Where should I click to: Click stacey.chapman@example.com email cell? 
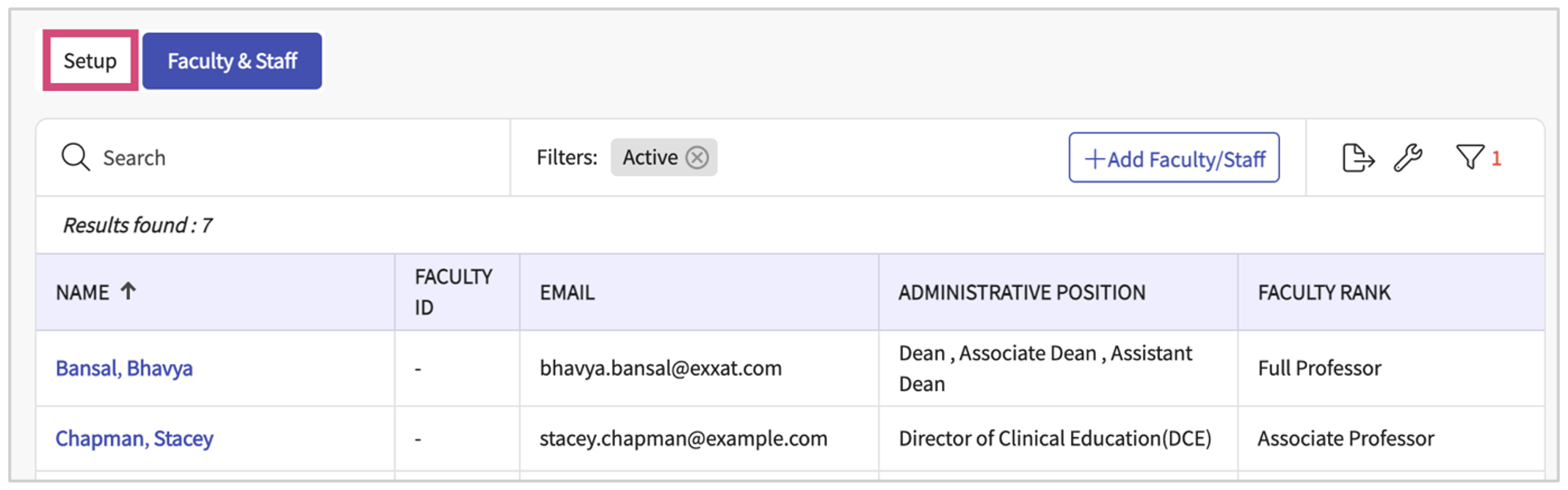(683, 439)
